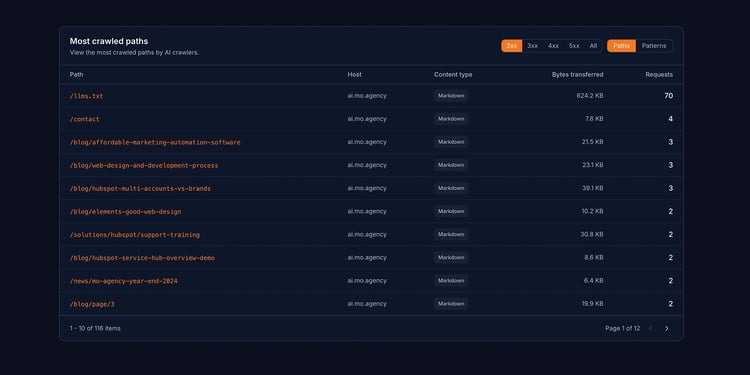The height and width of the screenshot is (375, 750).
Task: Switch to the Patterns view
Action: [654, 46]
